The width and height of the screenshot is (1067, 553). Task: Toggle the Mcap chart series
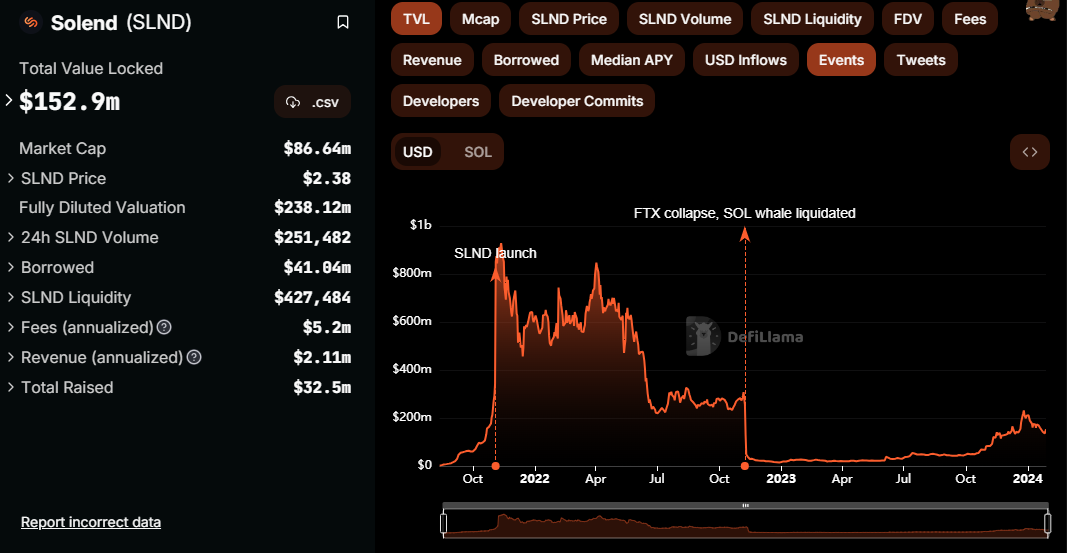point(480,19)
